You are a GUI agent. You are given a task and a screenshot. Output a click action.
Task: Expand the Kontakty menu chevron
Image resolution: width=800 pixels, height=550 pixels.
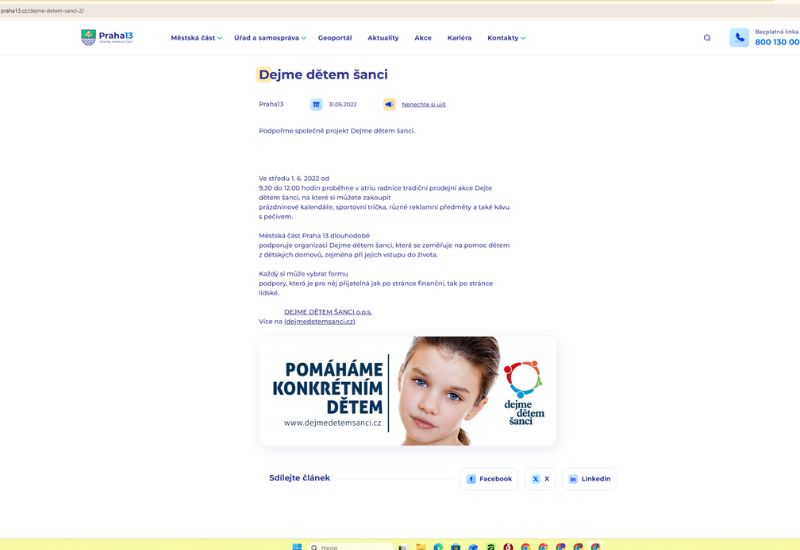pos(523,38)
